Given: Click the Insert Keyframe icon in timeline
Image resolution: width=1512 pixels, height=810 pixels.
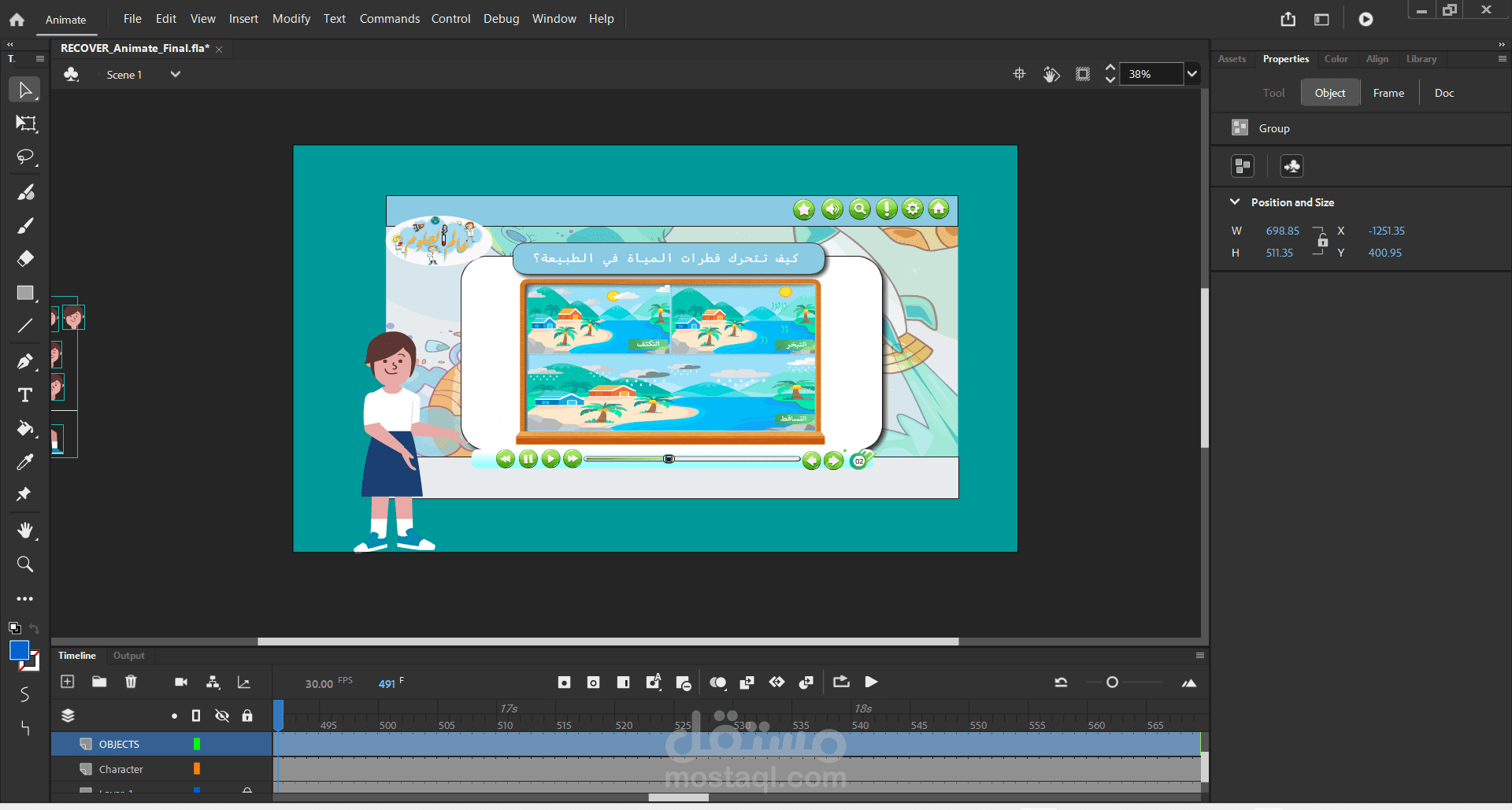Looking at the screenshot, I should 564,682.
